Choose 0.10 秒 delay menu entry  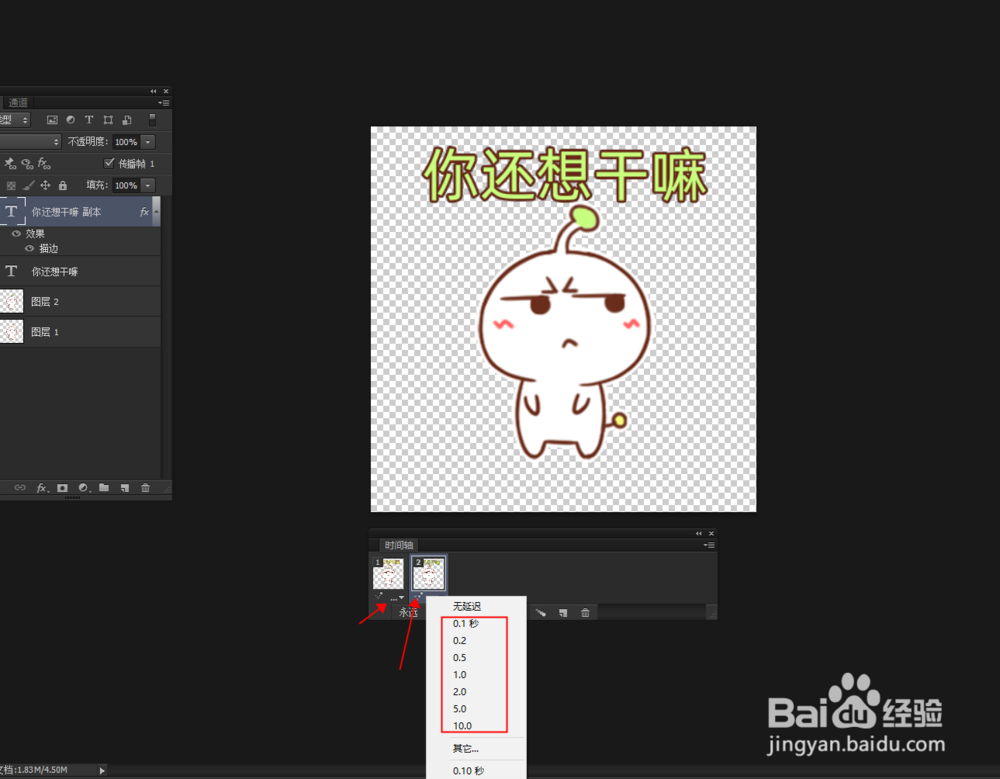pos(476,771)
